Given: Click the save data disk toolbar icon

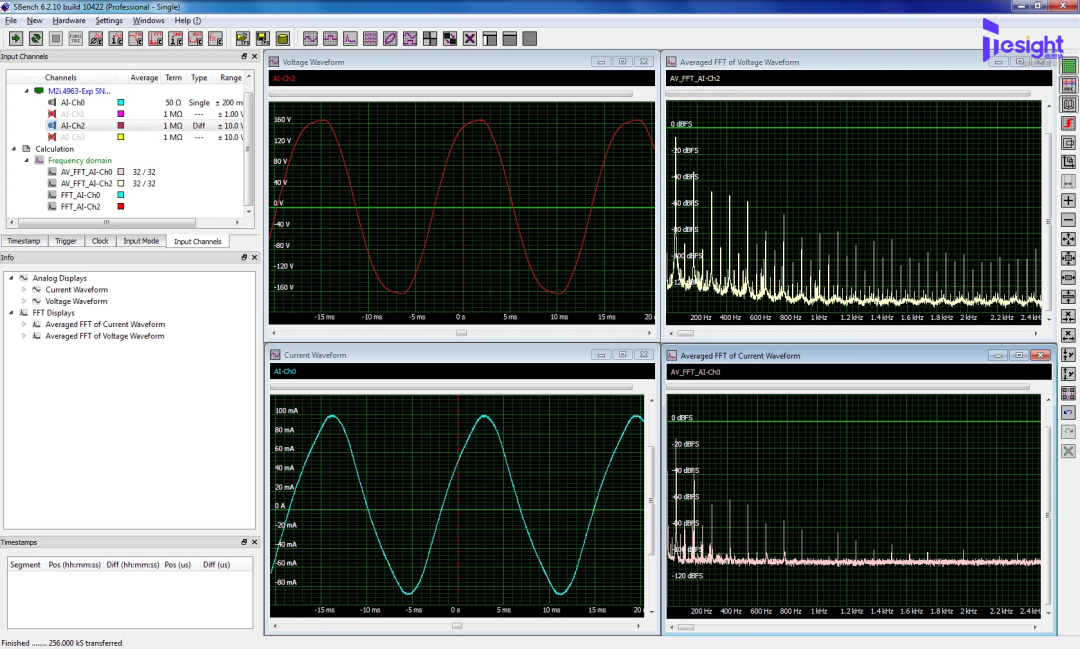Looking at the screenshot, I should [x=262, y=39].
